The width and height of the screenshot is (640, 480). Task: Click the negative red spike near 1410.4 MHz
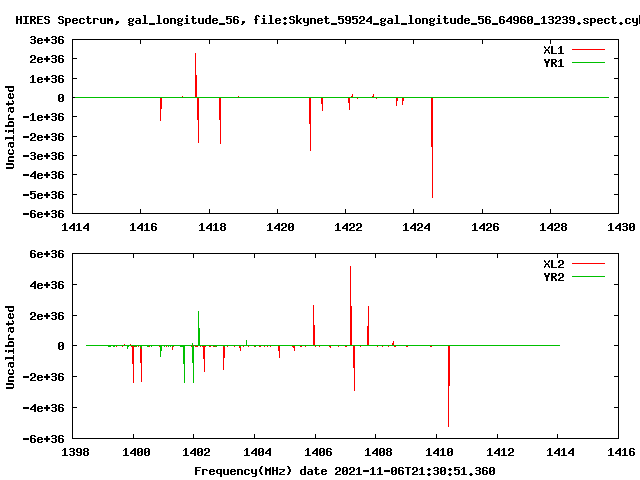449,386
